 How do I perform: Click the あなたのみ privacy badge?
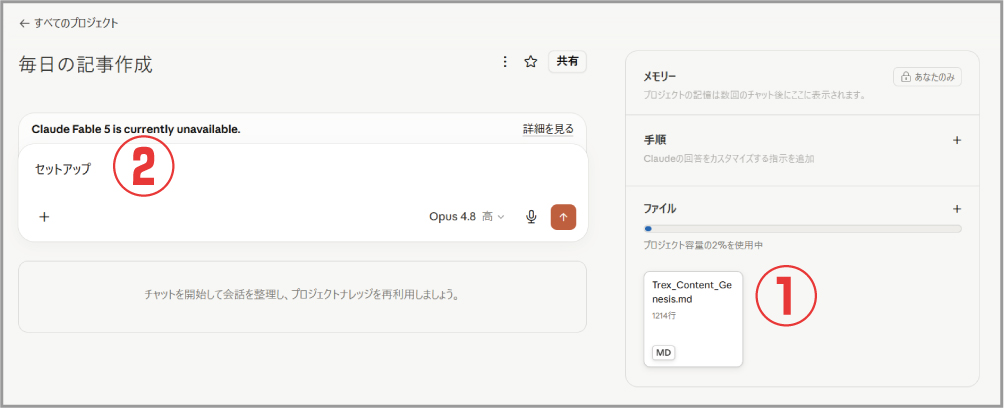click(x=927, y=77)
